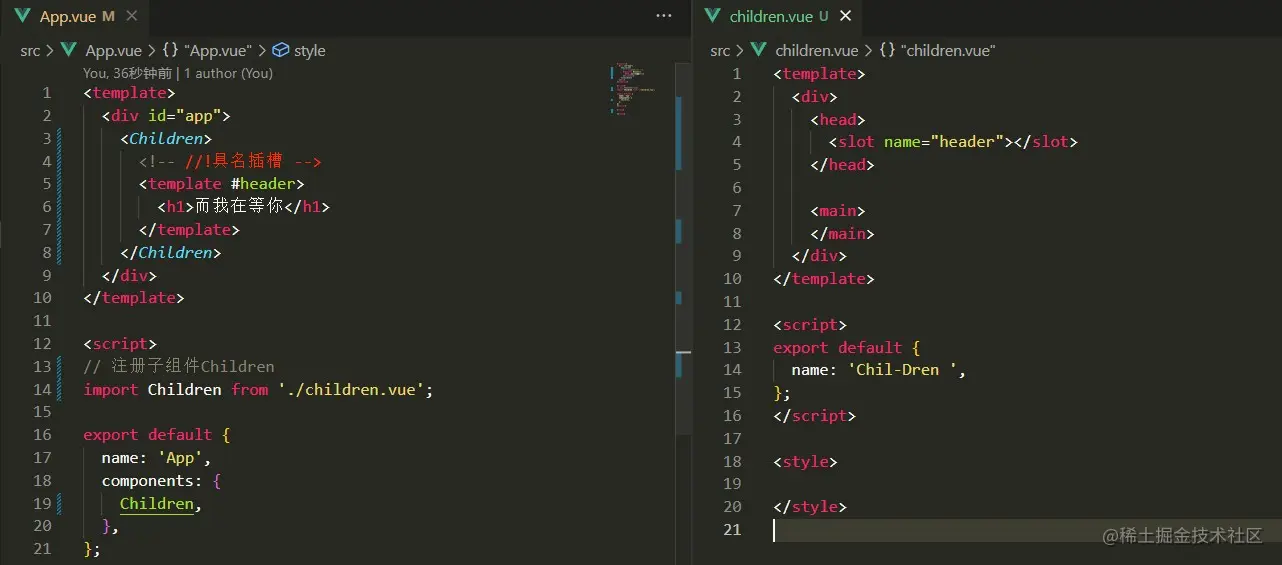Click 'components:' key in App.vue
Viewport: 1282px width, 565px height.
click(x=152, y=481)
